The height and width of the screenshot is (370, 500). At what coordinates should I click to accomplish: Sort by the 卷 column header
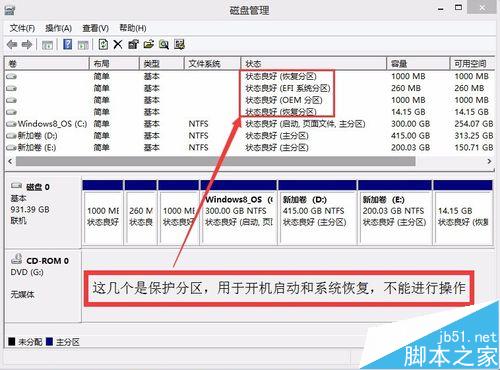coord(47,63)
